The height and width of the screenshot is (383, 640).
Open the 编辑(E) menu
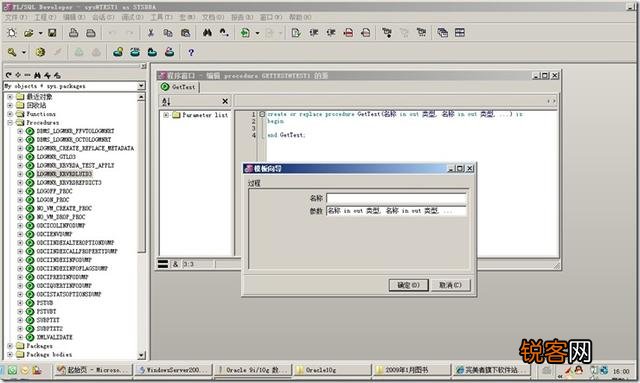74,17
